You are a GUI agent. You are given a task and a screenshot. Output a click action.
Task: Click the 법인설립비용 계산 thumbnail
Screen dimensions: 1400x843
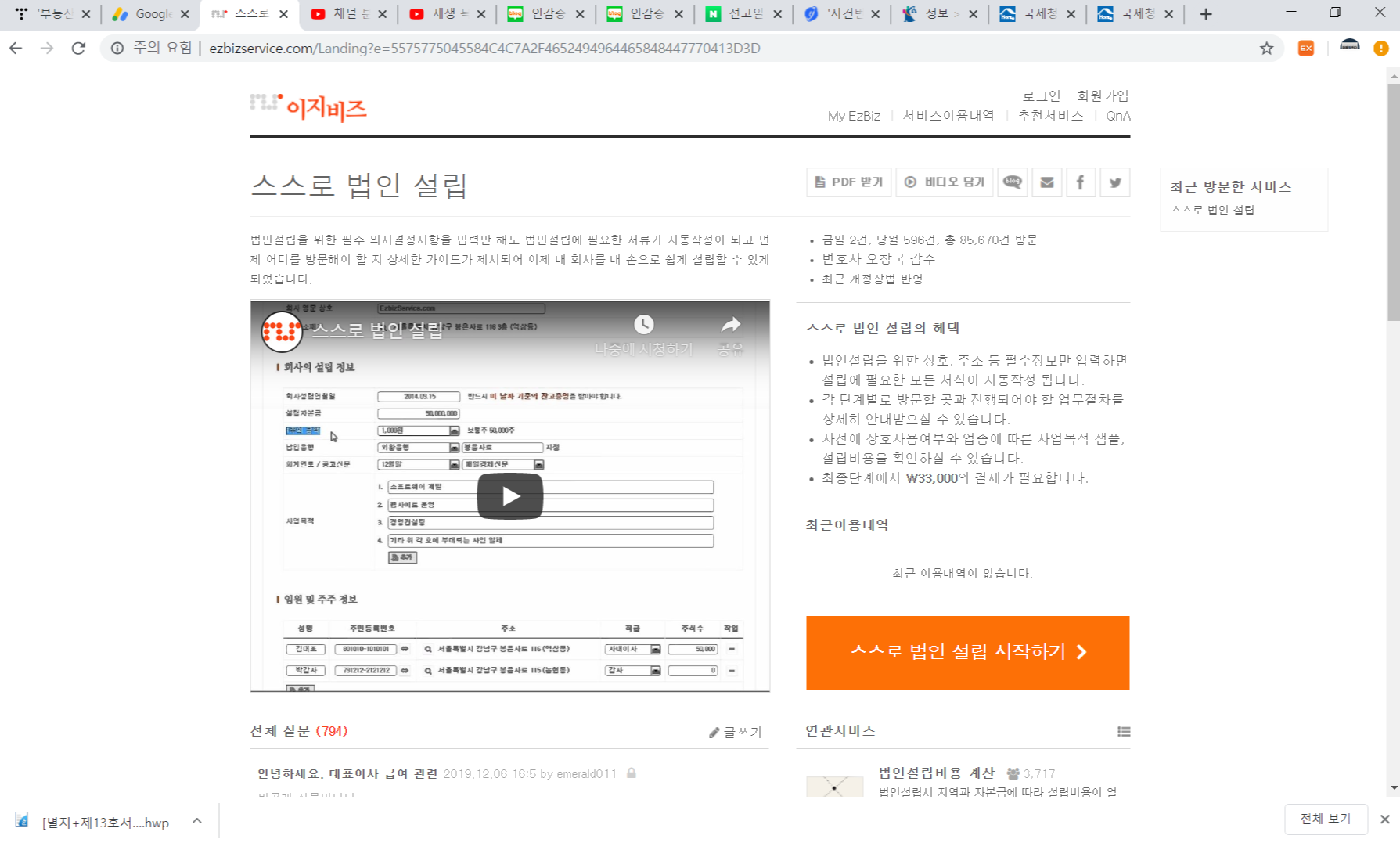(835, 786)
